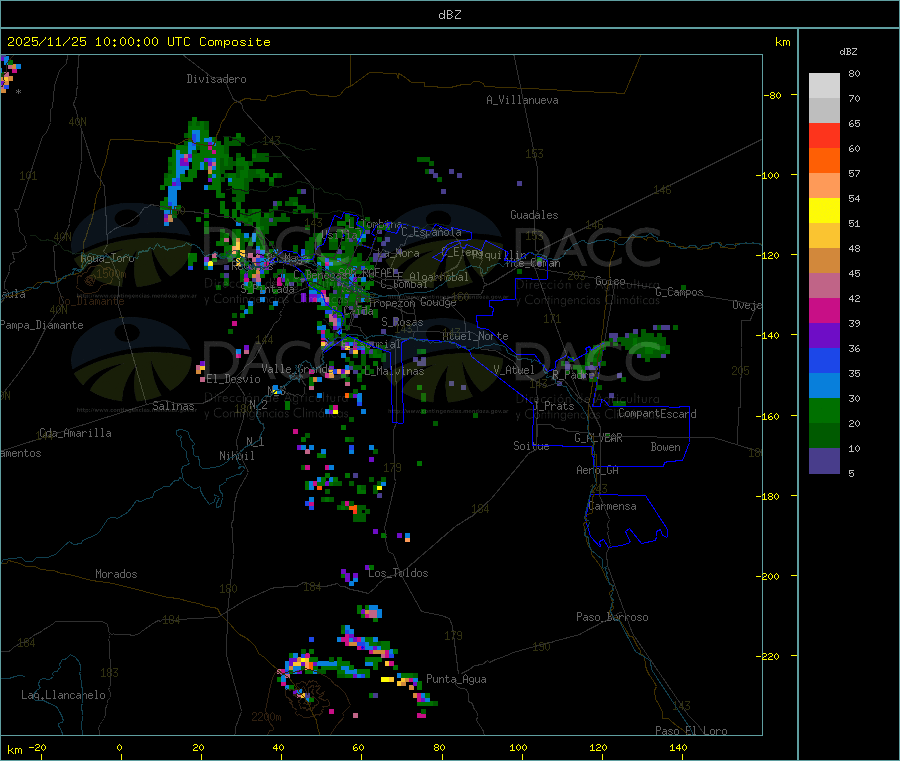Select the "Morados" map label
The height and width of the screenshot is (761, 900).
(x=116, y=574)
